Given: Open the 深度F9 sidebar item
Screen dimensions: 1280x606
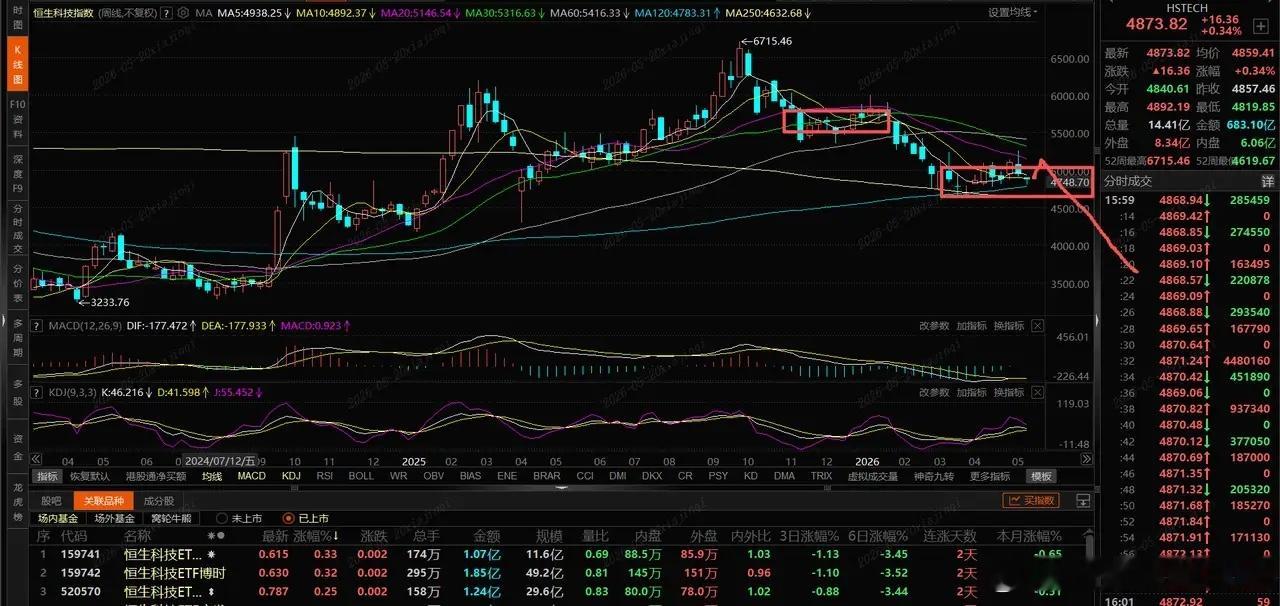Looking at the screenshot, I should [x=17, y=173].
